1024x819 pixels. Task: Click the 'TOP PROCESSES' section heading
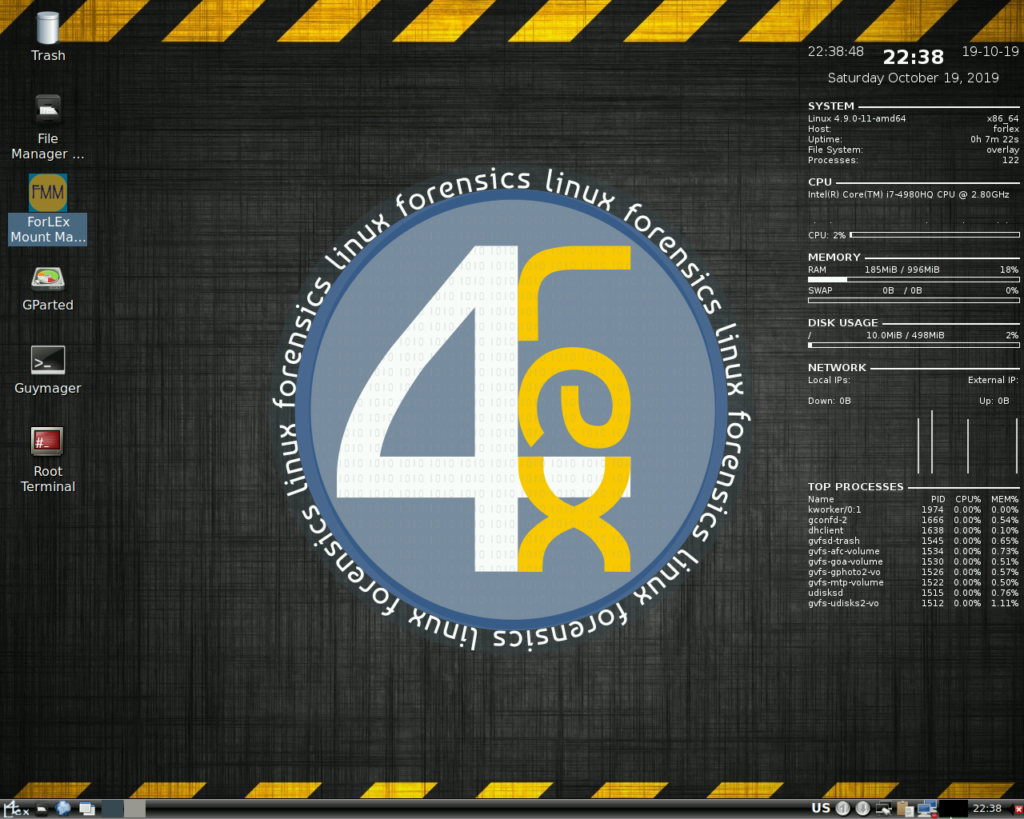click(856, 487)
